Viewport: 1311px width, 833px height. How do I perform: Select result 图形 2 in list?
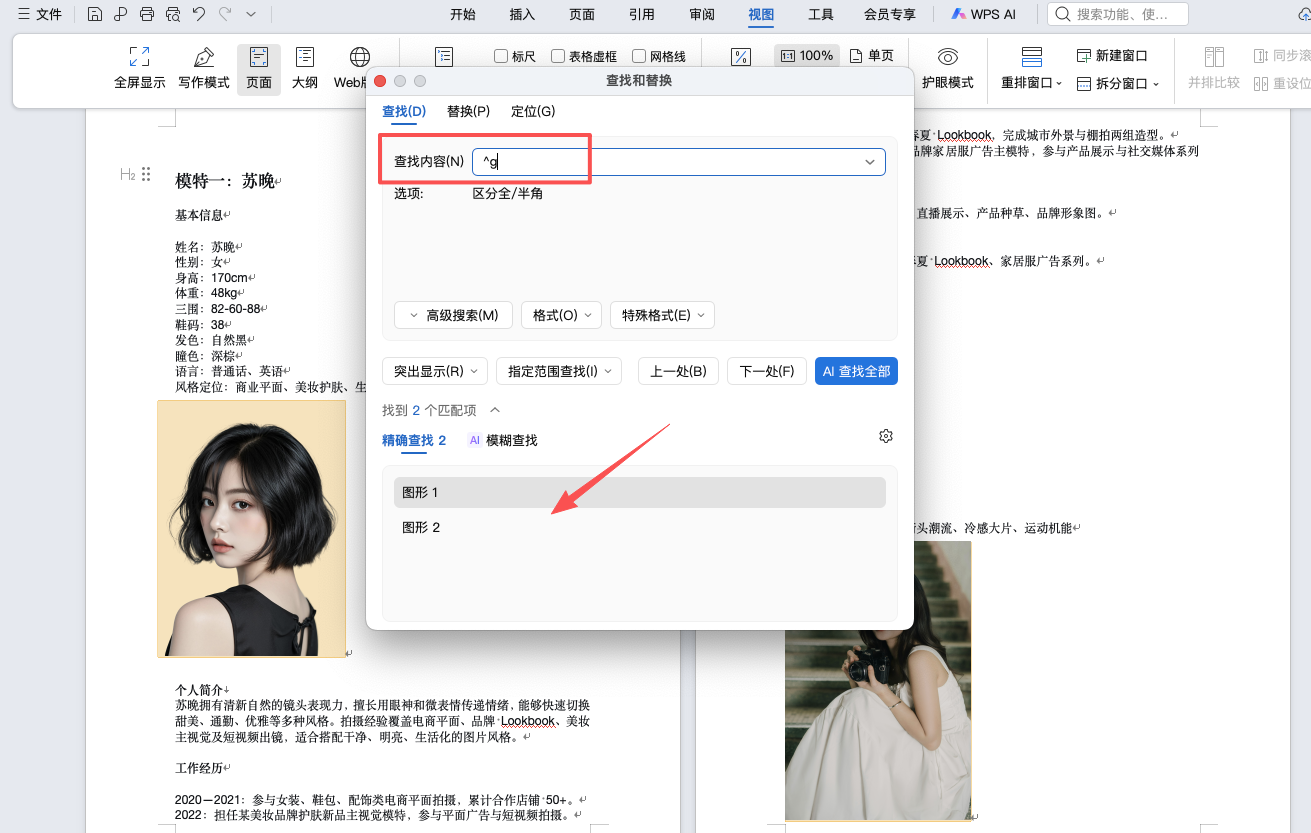click(640, 527)
